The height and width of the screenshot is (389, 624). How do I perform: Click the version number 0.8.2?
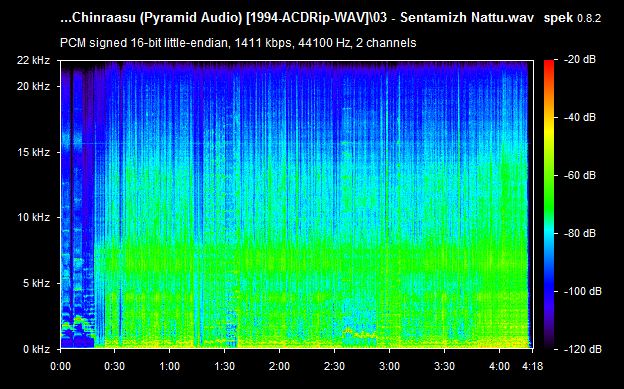pos(589,19)
